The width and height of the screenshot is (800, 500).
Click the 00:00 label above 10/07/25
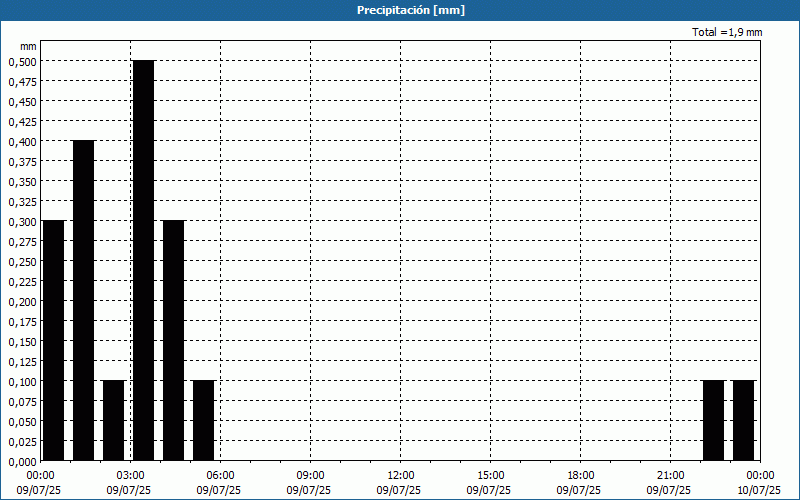coord(760,476)
